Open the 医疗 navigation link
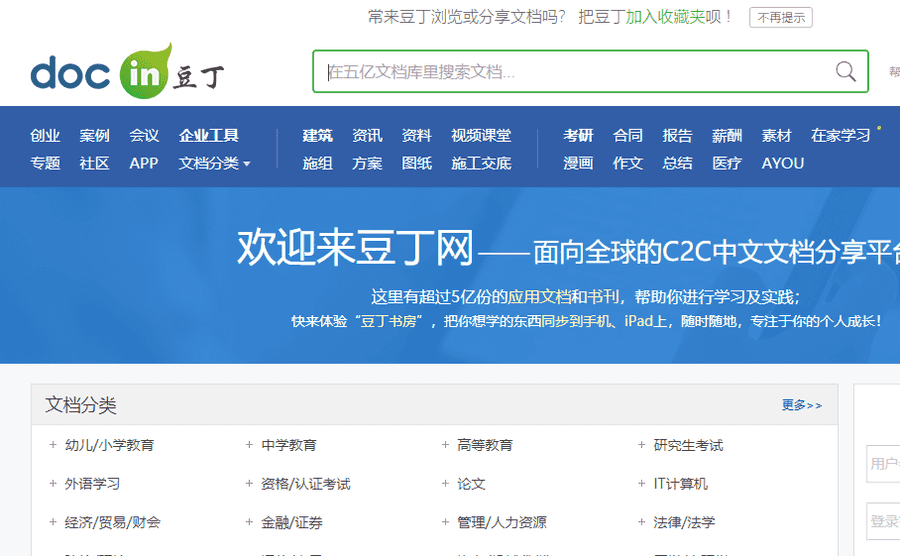Image resolution: width=900 pixels, height=556 pixels. pyautogui.click(x=727, y=164)
